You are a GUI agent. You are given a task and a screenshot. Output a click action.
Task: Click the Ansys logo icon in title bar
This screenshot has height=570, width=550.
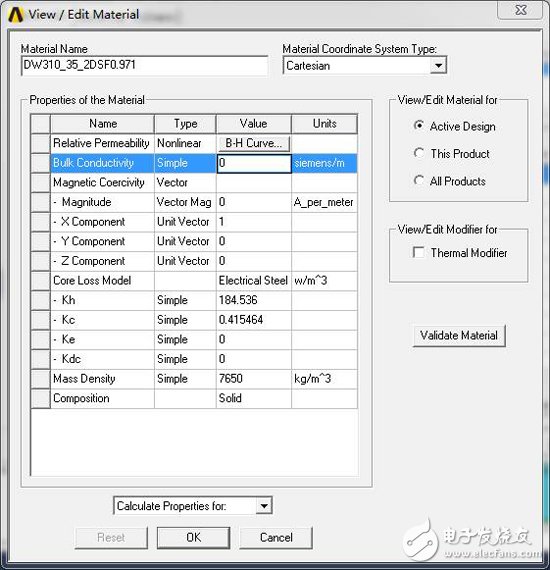[16, 15]
